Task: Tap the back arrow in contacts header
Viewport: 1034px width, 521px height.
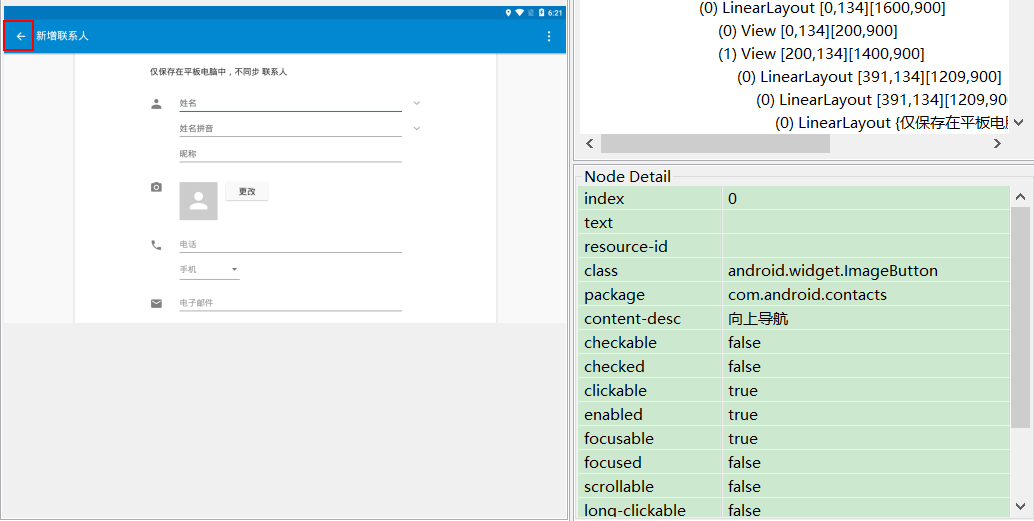Action: tap(20, 36)
